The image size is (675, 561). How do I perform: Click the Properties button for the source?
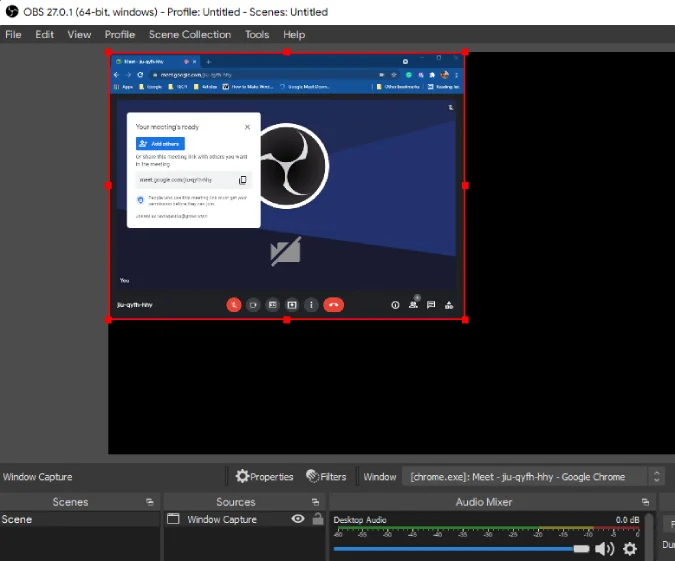tap(264, 477)
